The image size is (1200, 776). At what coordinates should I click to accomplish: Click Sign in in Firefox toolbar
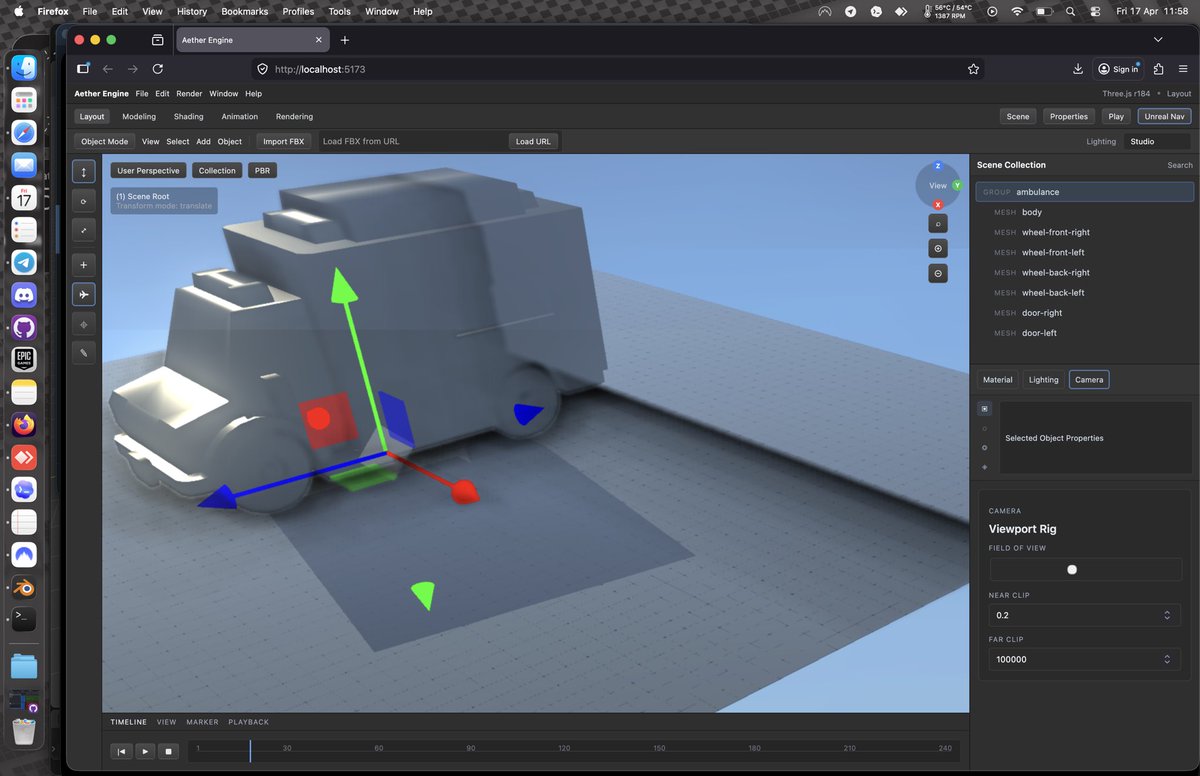tap(1118, 69)
